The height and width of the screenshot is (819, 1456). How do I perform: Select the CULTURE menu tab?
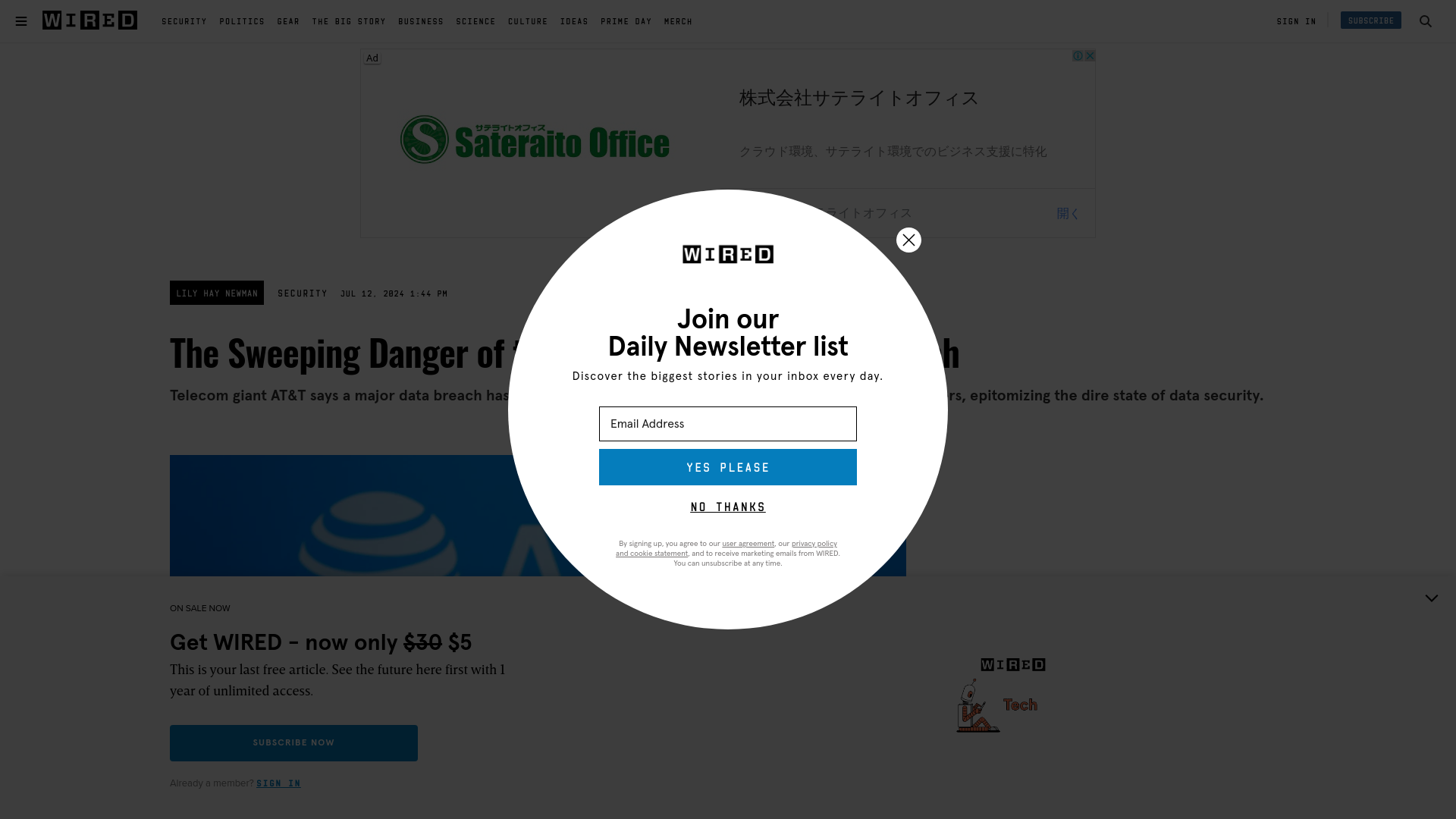tap(528, 21)
